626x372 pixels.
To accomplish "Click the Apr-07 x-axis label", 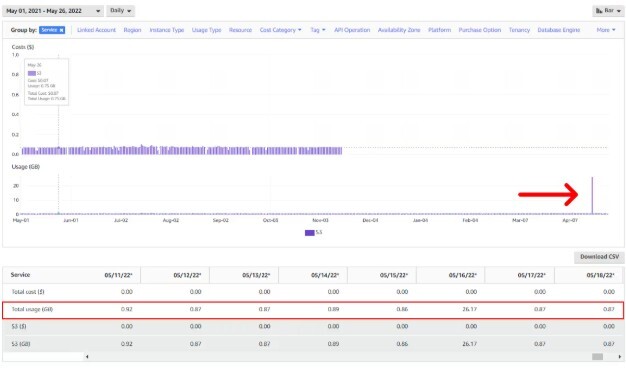I will (x=570, y=220).
